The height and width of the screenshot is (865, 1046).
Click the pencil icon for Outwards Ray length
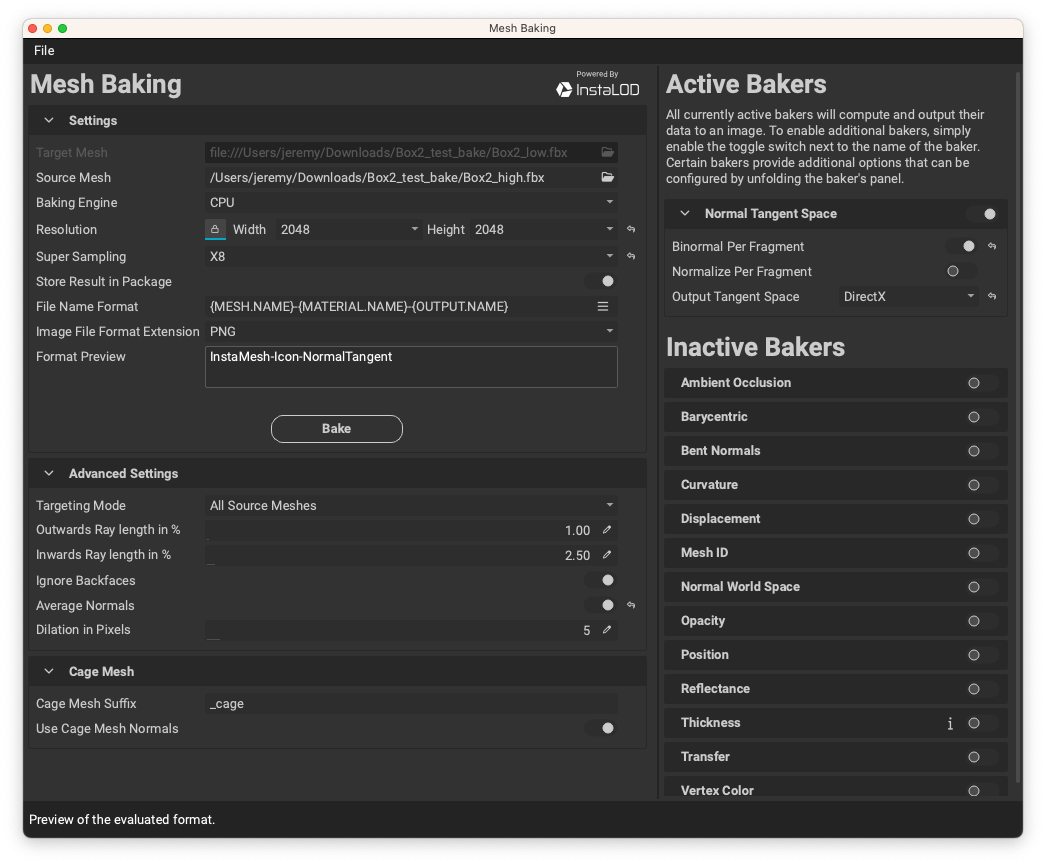(x=607, y=530)
